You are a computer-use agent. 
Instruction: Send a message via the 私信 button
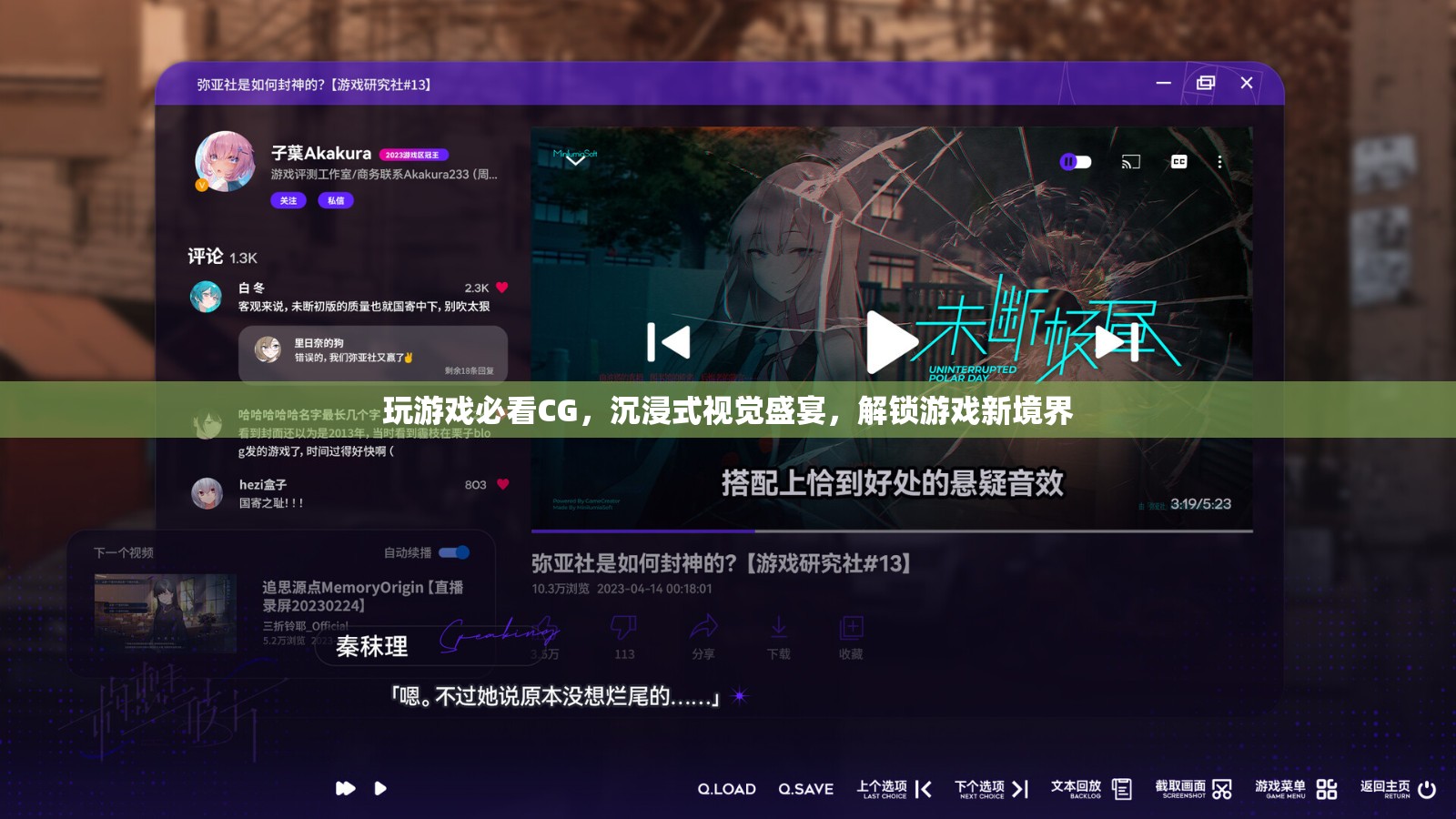pos(336,200)
